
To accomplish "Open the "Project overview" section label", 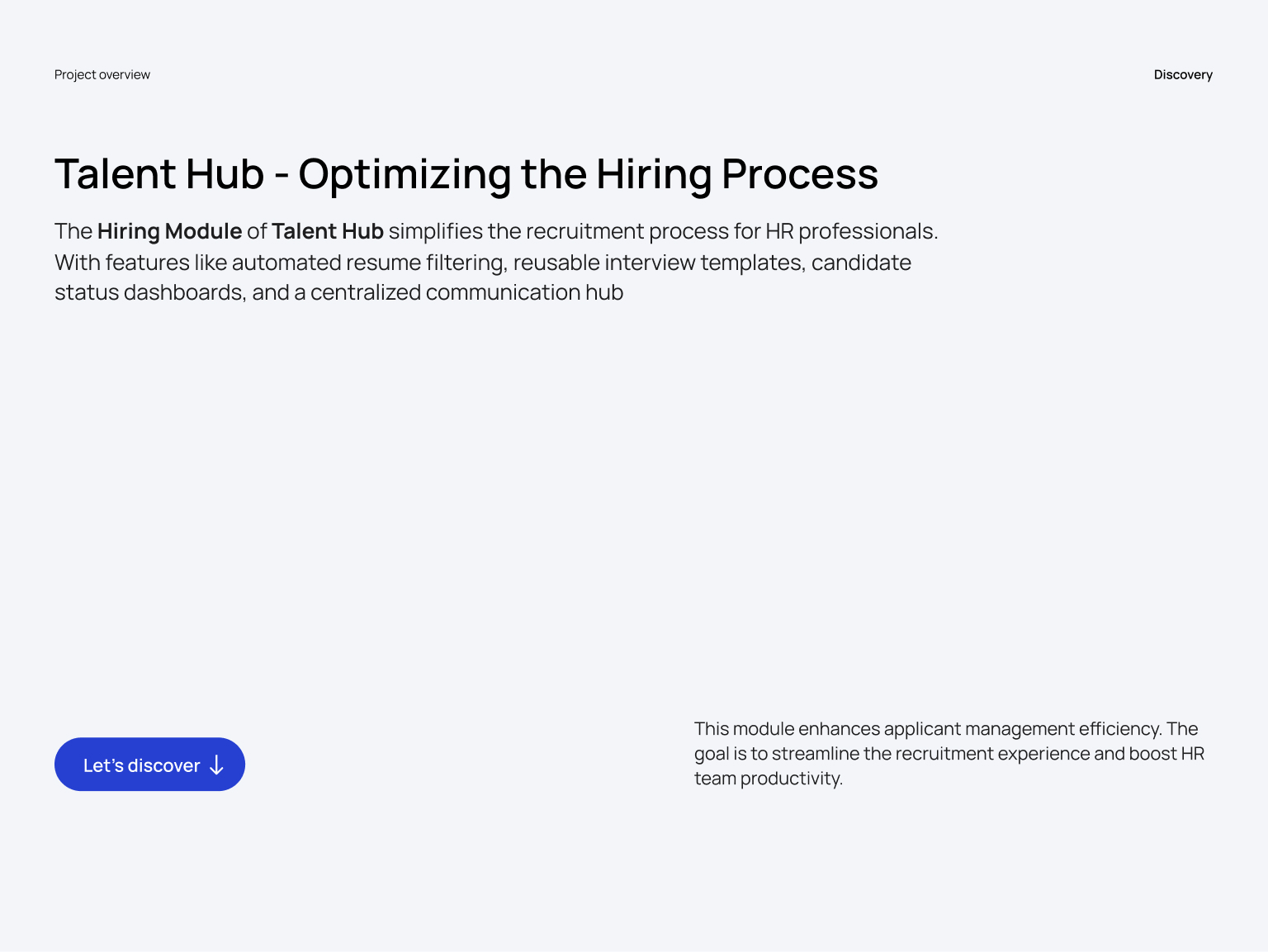I will pyautogui.click(x=102, y=74).
